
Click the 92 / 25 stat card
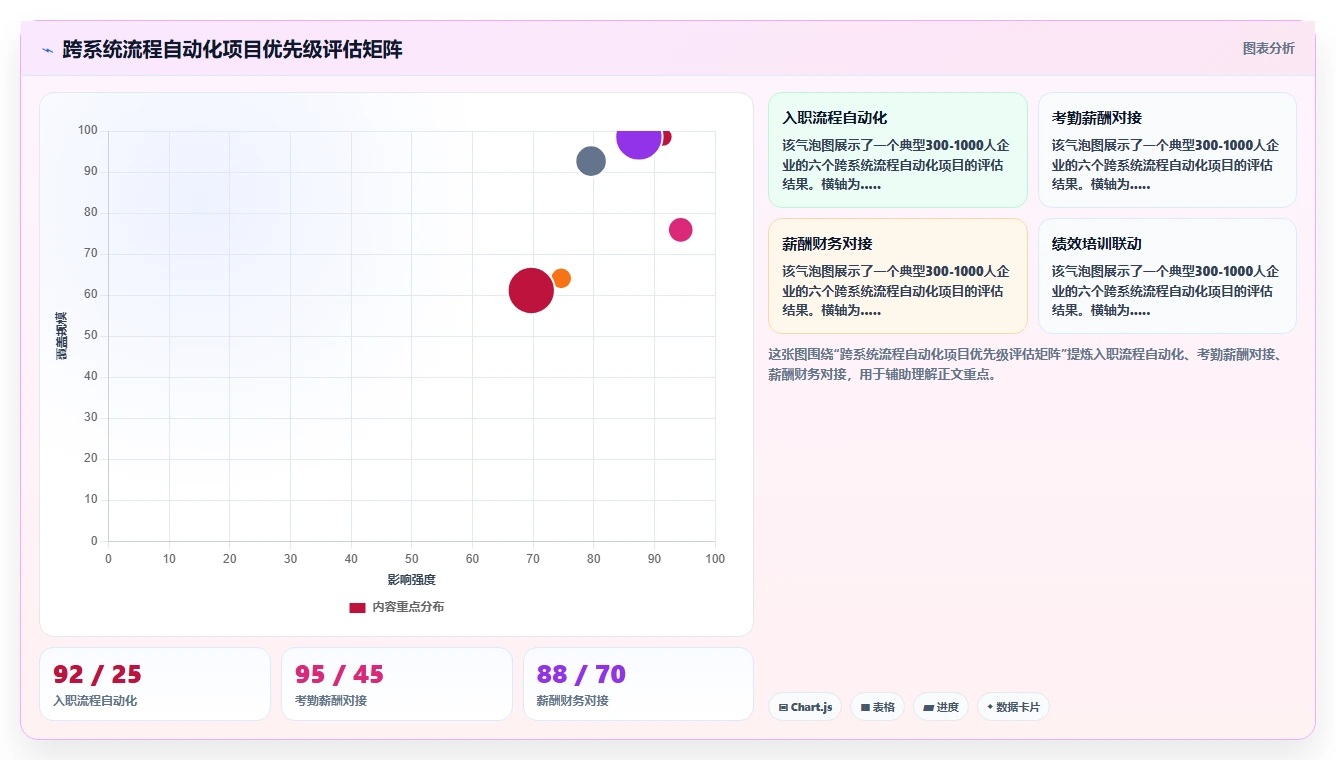pyautogui.click(x=155, y=684)
